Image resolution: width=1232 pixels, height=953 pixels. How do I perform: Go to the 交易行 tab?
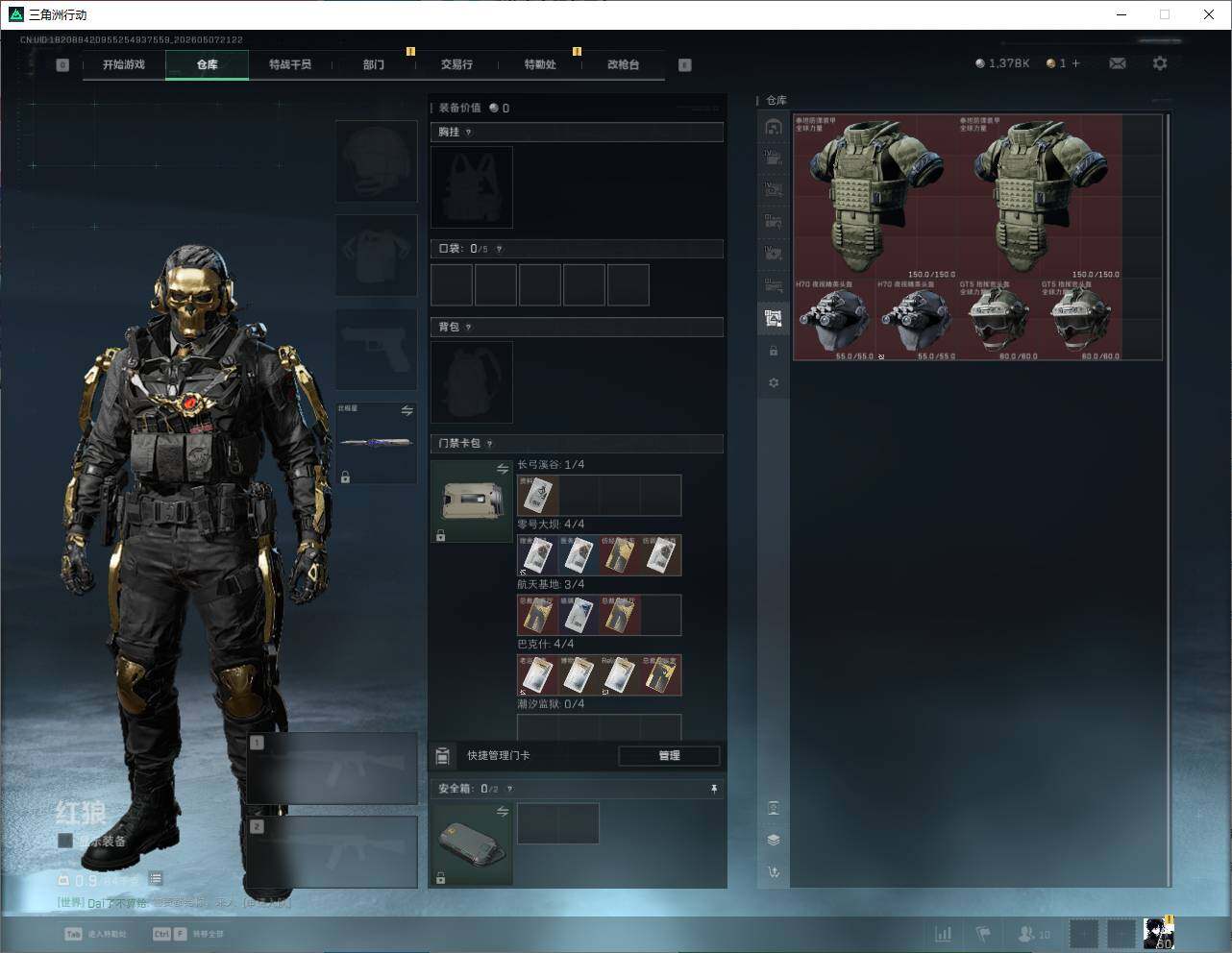456,64
